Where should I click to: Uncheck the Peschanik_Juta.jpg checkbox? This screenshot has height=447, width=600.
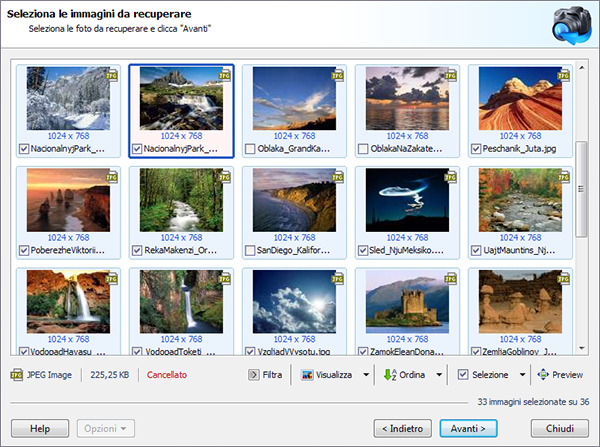[x=476, y=148]
